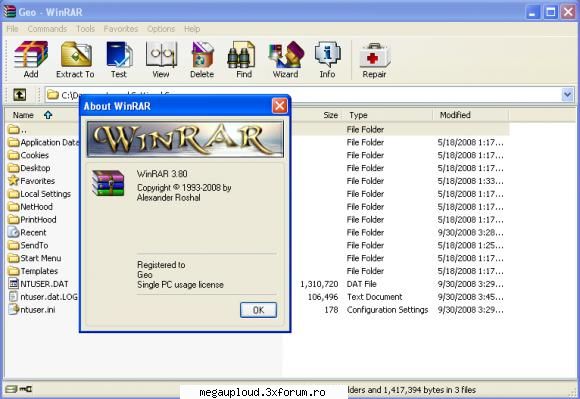Click the parent folder ".." entry
Screen dimensions: 580x399
pyautogui.click(x=17, y=129)
